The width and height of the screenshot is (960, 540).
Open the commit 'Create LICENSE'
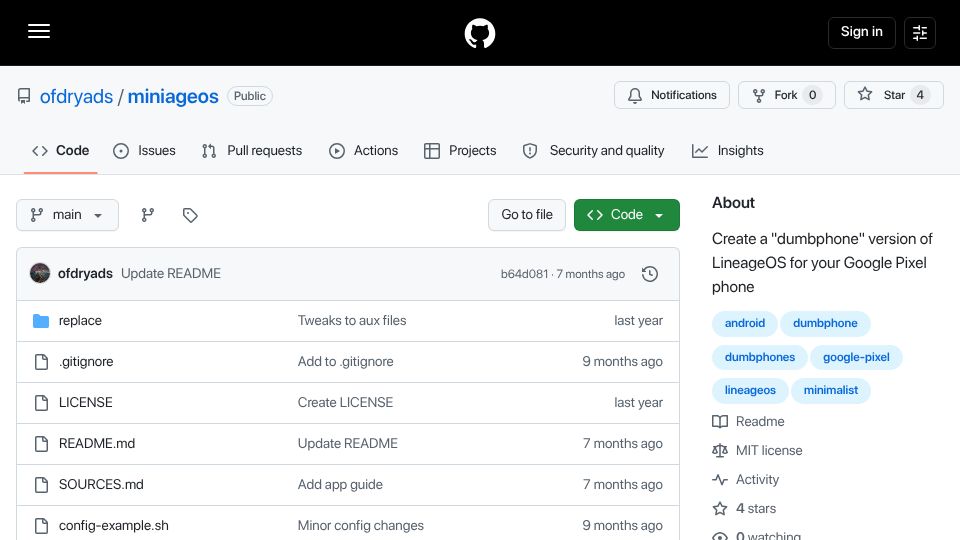(345, 402)
